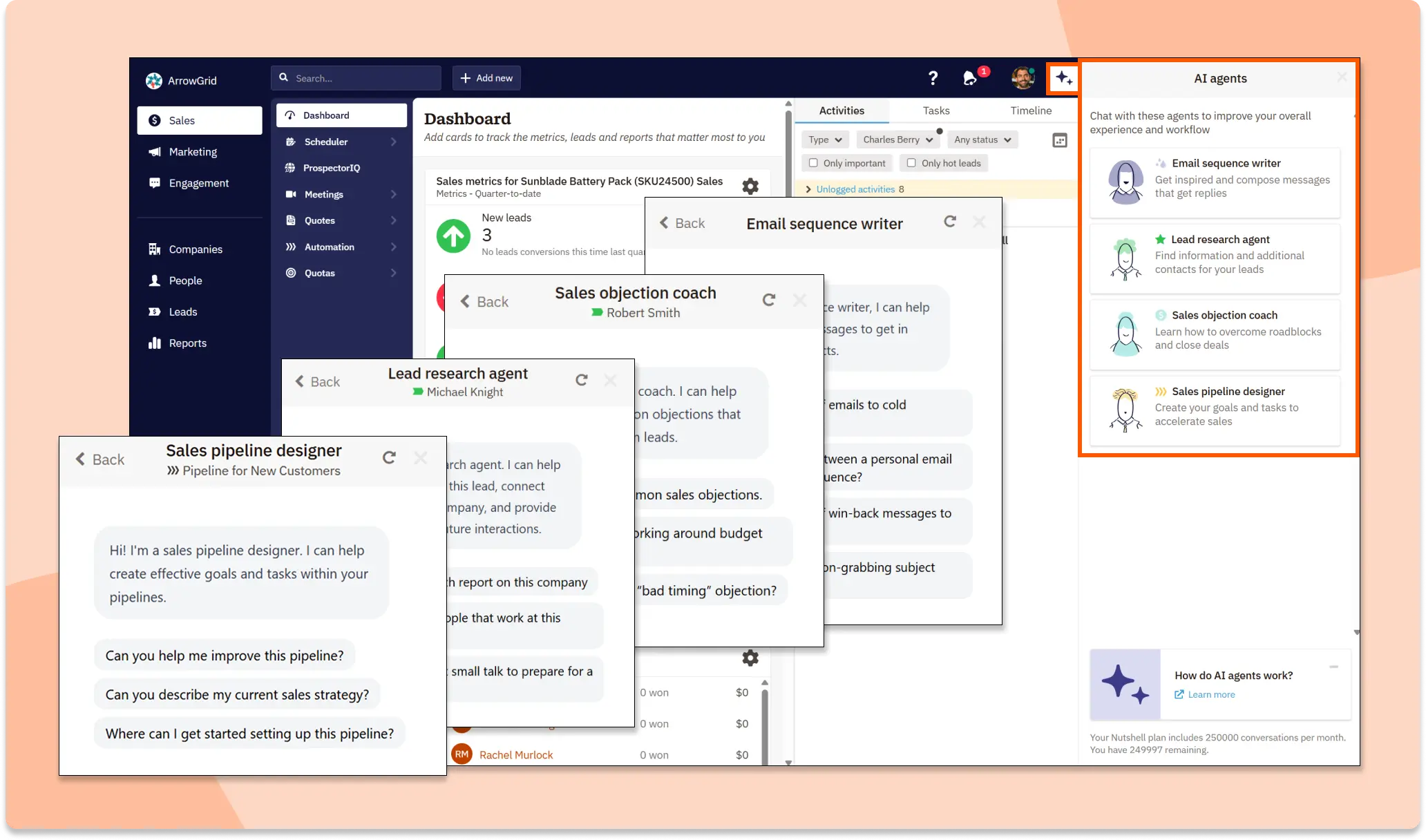The image size is (1426, 840).
Task: Open the help question mark
Action: pyautogui.click(x=933, y=78)
